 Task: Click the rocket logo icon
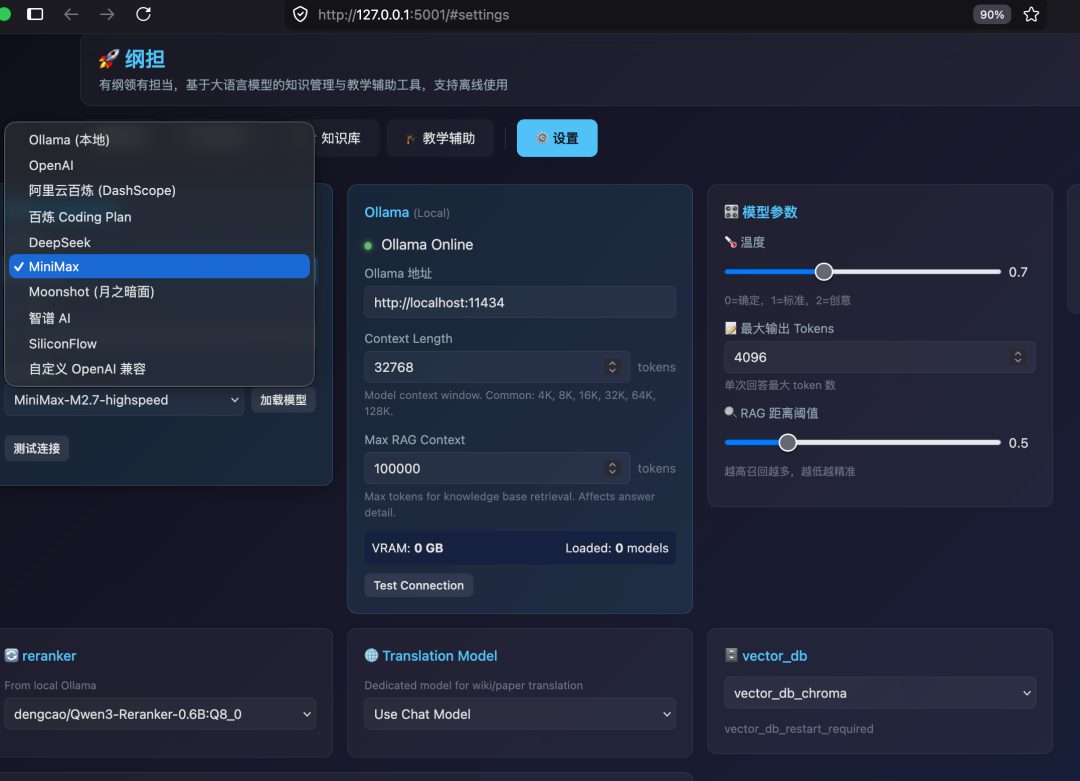pos(109,59)
